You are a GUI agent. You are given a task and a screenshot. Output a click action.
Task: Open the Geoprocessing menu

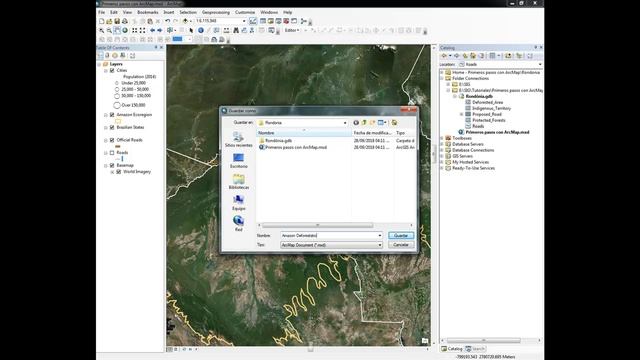click(x=216, y=13)
